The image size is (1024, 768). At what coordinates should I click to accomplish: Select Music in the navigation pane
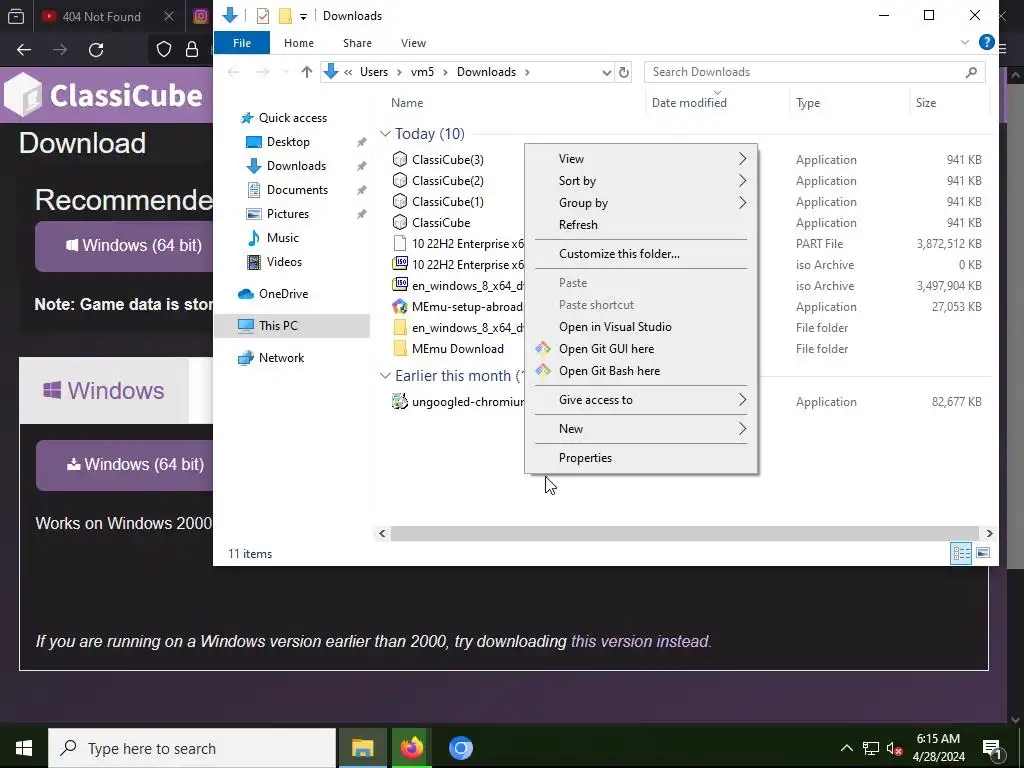[282, 238]
